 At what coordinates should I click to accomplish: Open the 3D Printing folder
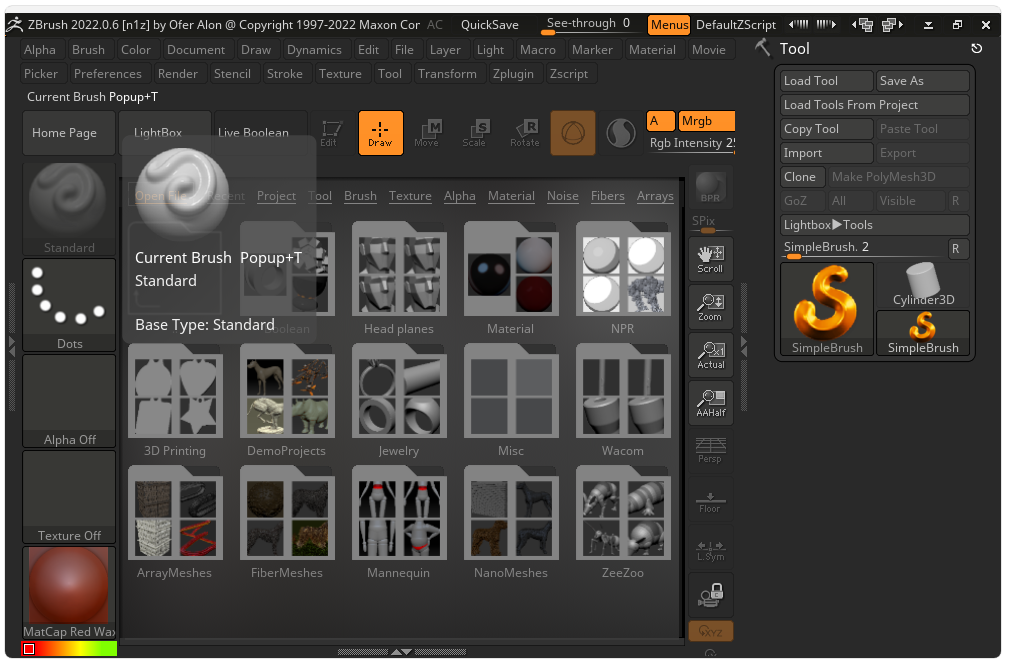(175, 400)
